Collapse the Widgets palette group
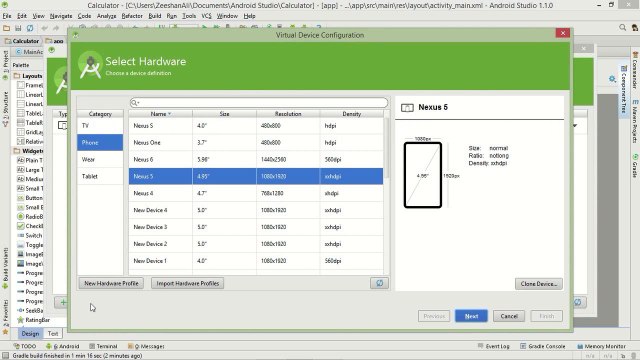 (28, 151)
